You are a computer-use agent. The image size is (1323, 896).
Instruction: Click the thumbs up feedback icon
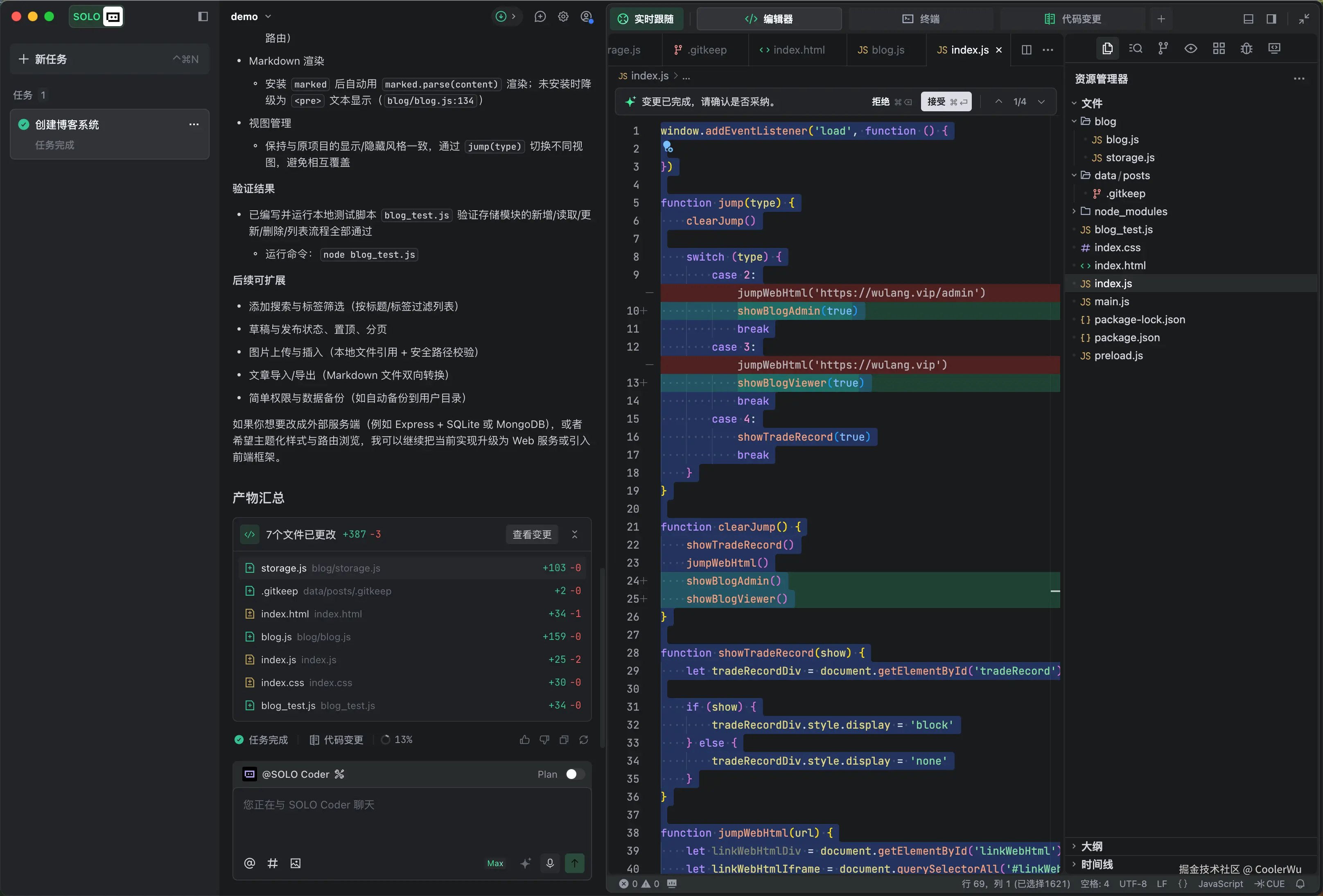[x=524, y=740]
